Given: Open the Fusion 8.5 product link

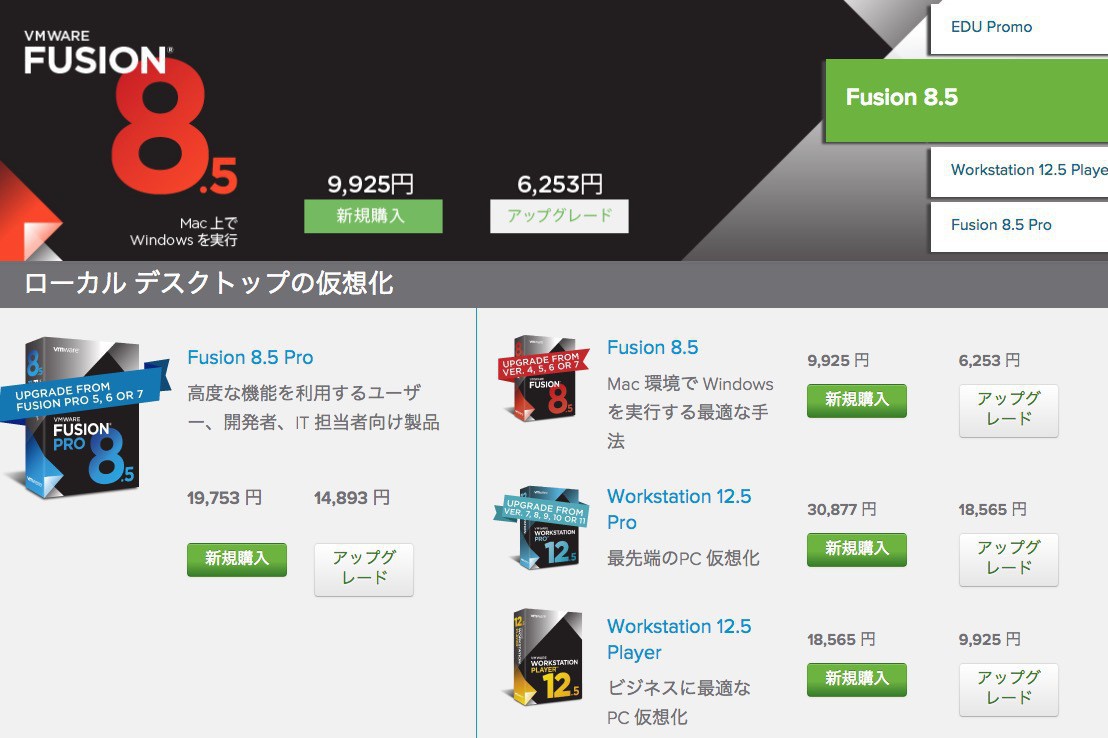Looking at the screenshot, I should coord(652,348).
